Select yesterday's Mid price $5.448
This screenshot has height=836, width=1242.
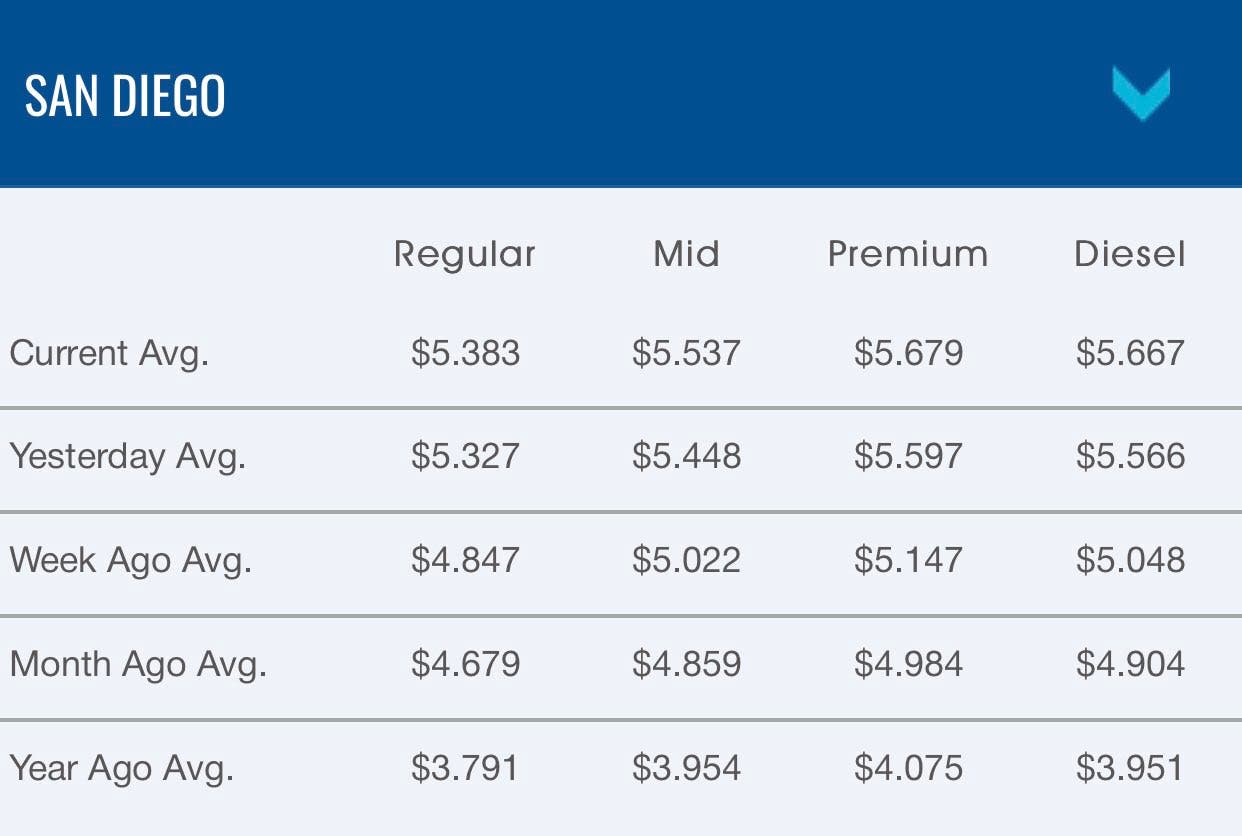tap(686, 457)
